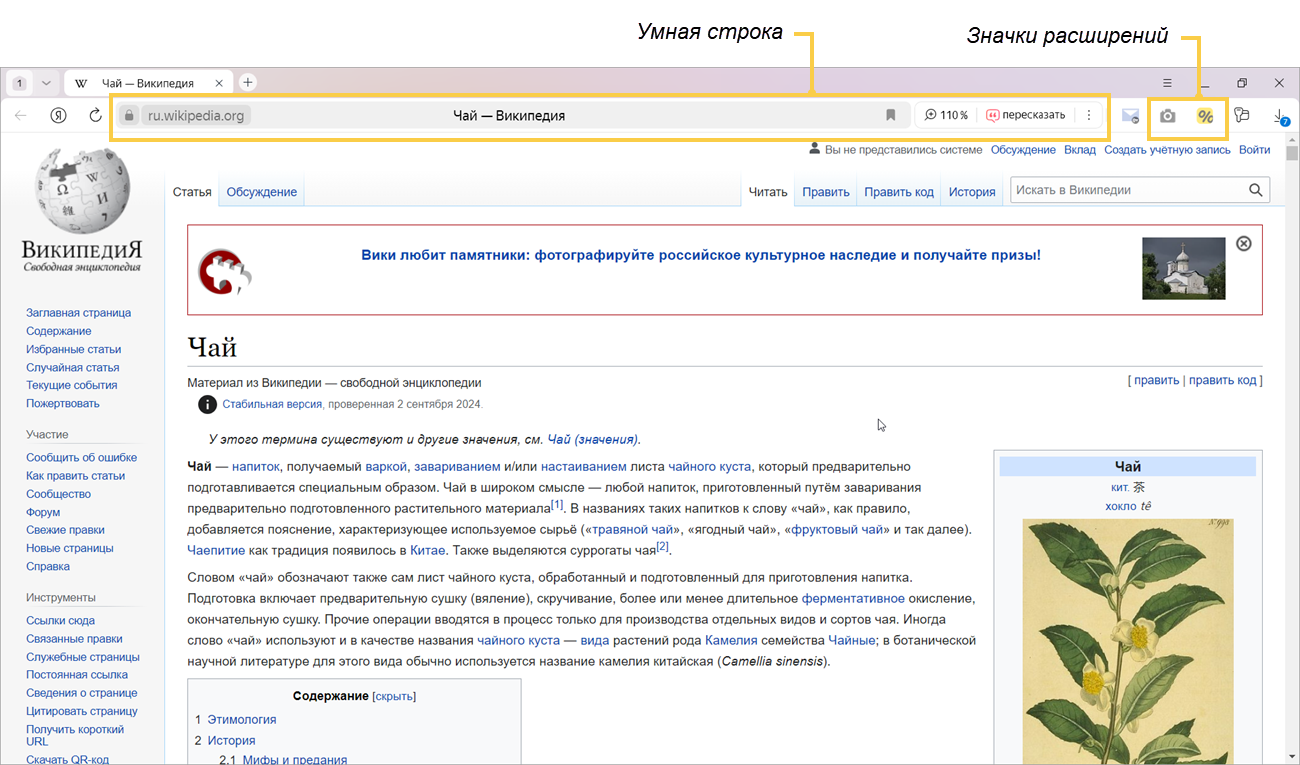The width and height of the screenshot is (1300, 765).
Task: Reload the current page
Action: point(95,116)
